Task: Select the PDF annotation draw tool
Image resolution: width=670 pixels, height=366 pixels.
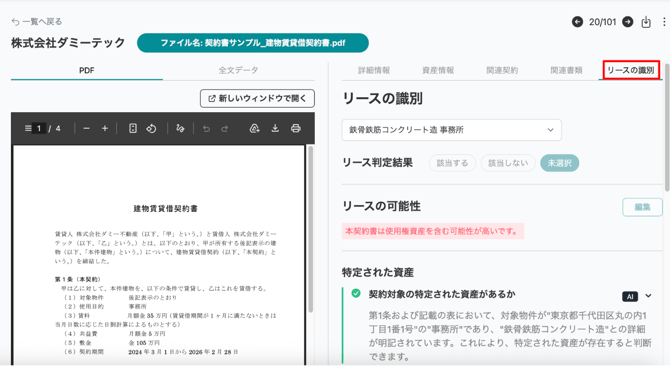Action: tap(180, 128)
